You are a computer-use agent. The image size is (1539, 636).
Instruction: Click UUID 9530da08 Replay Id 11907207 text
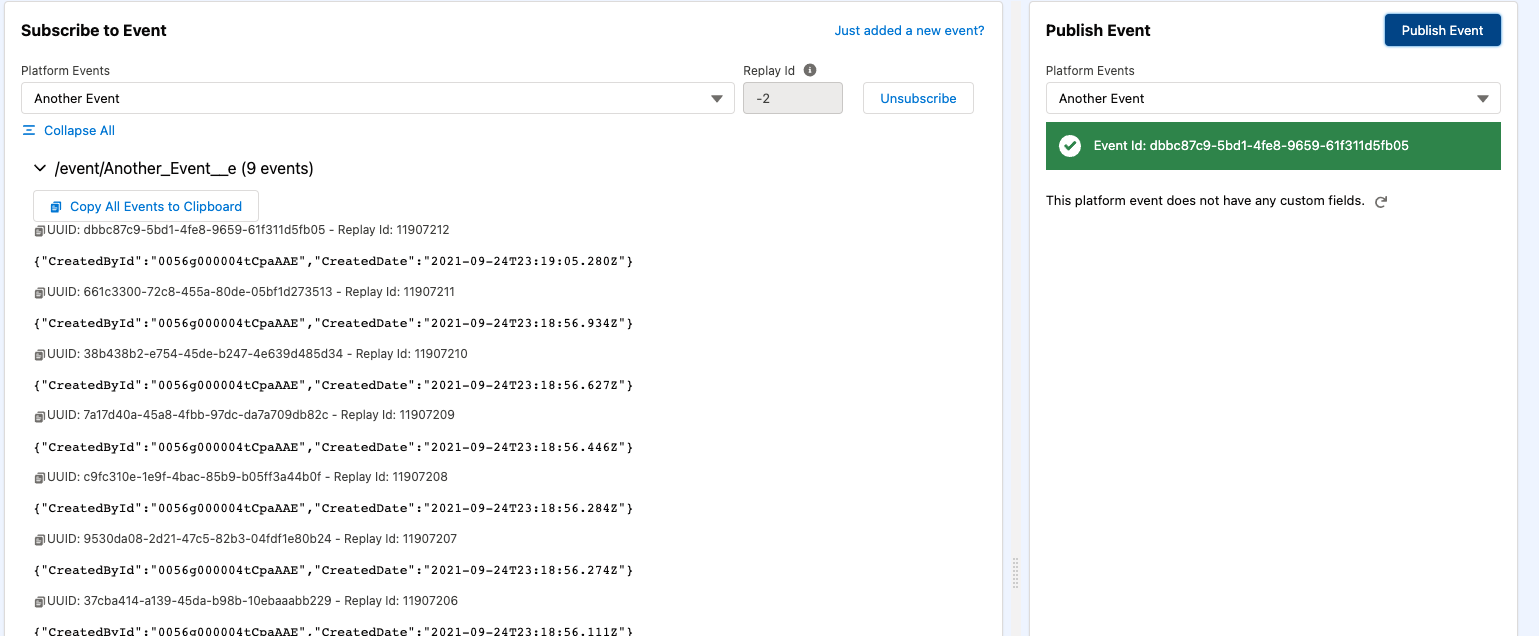tap(252, 539)
